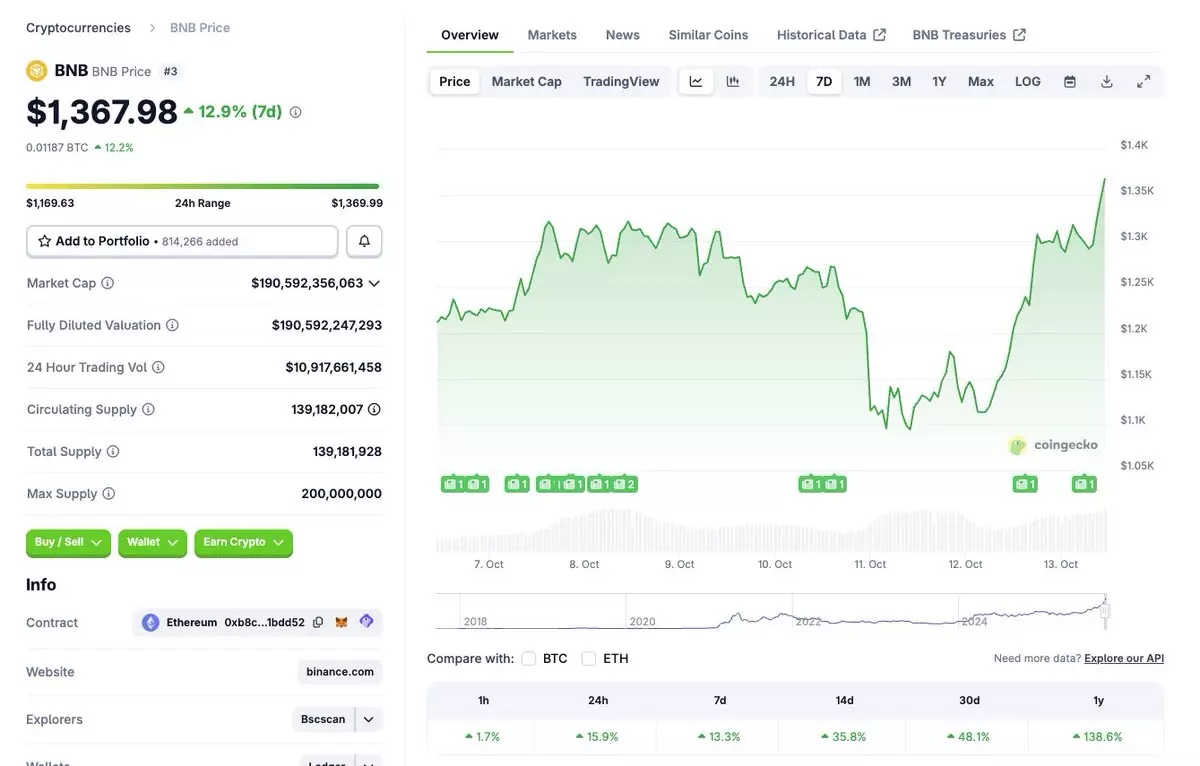Click Market Cap info icon

108,283
